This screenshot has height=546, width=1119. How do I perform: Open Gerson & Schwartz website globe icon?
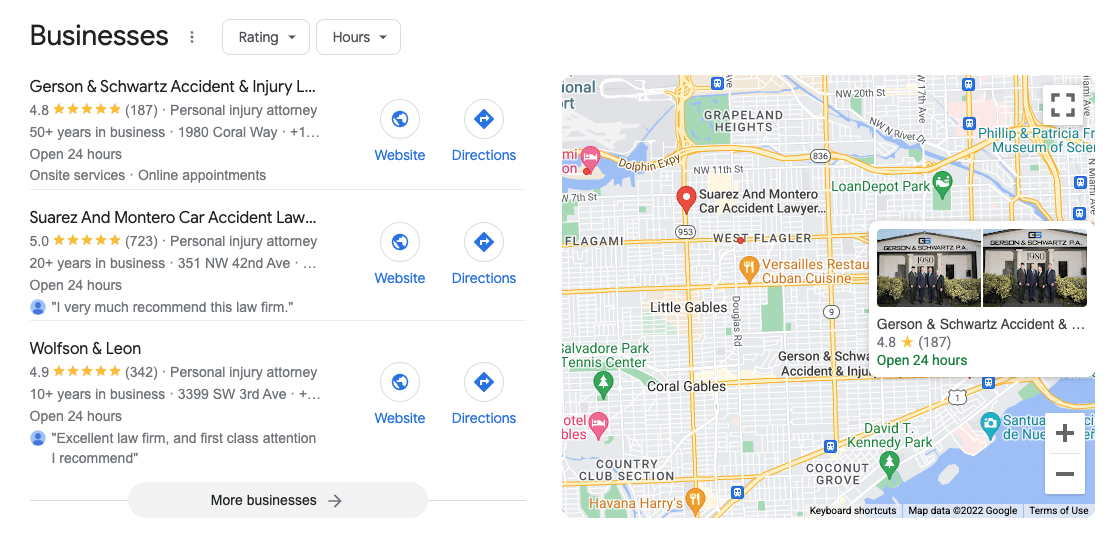(x=400, y=119)
